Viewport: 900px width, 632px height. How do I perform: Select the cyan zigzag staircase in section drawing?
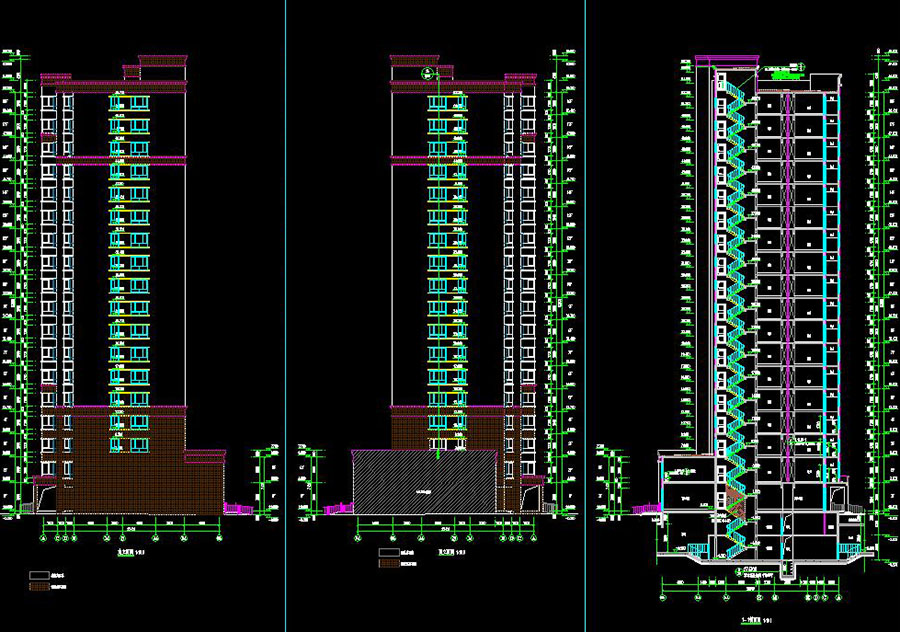pos(735,300)
